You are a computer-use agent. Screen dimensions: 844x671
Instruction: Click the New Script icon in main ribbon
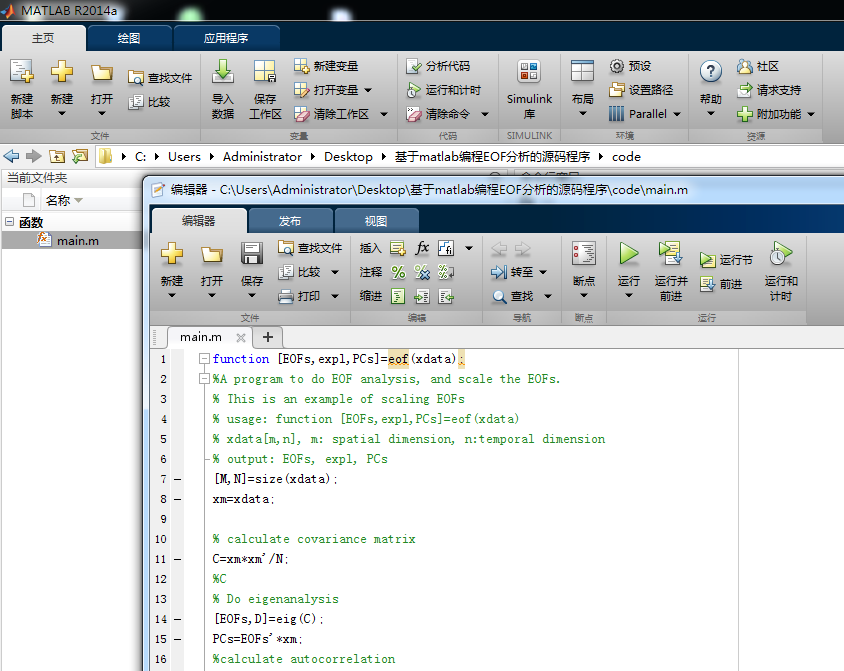click(x=22, y=72)
